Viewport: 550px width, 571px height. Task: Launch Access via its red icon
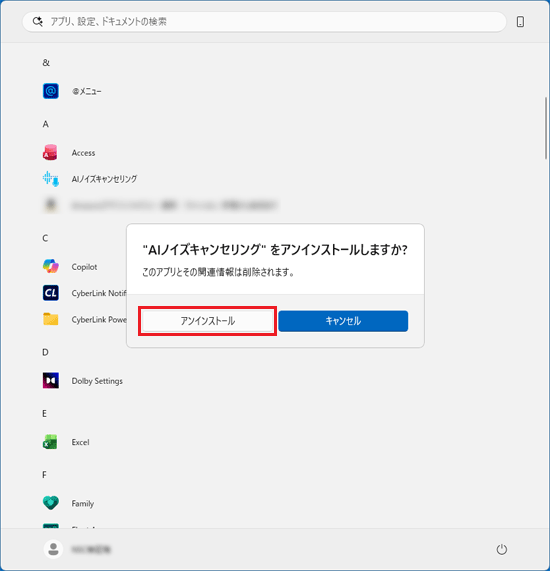pos(50,153)
